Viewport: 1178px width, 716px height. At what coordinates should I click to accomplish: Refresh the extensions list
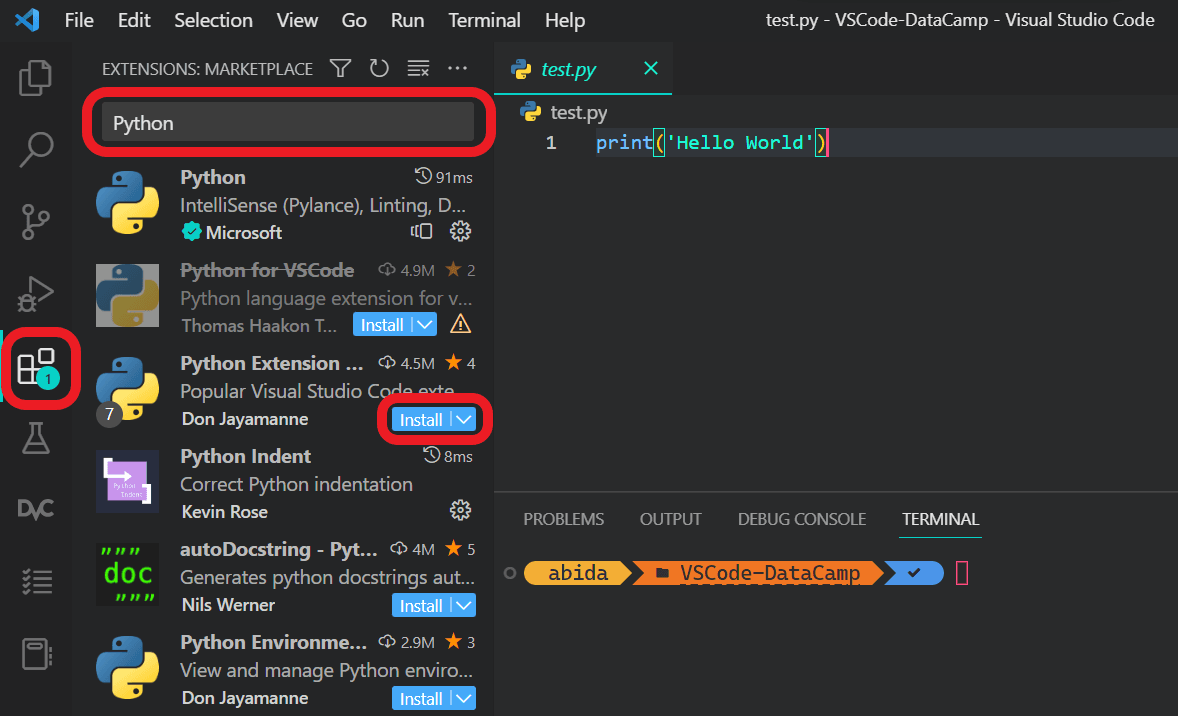click(379, 68)
